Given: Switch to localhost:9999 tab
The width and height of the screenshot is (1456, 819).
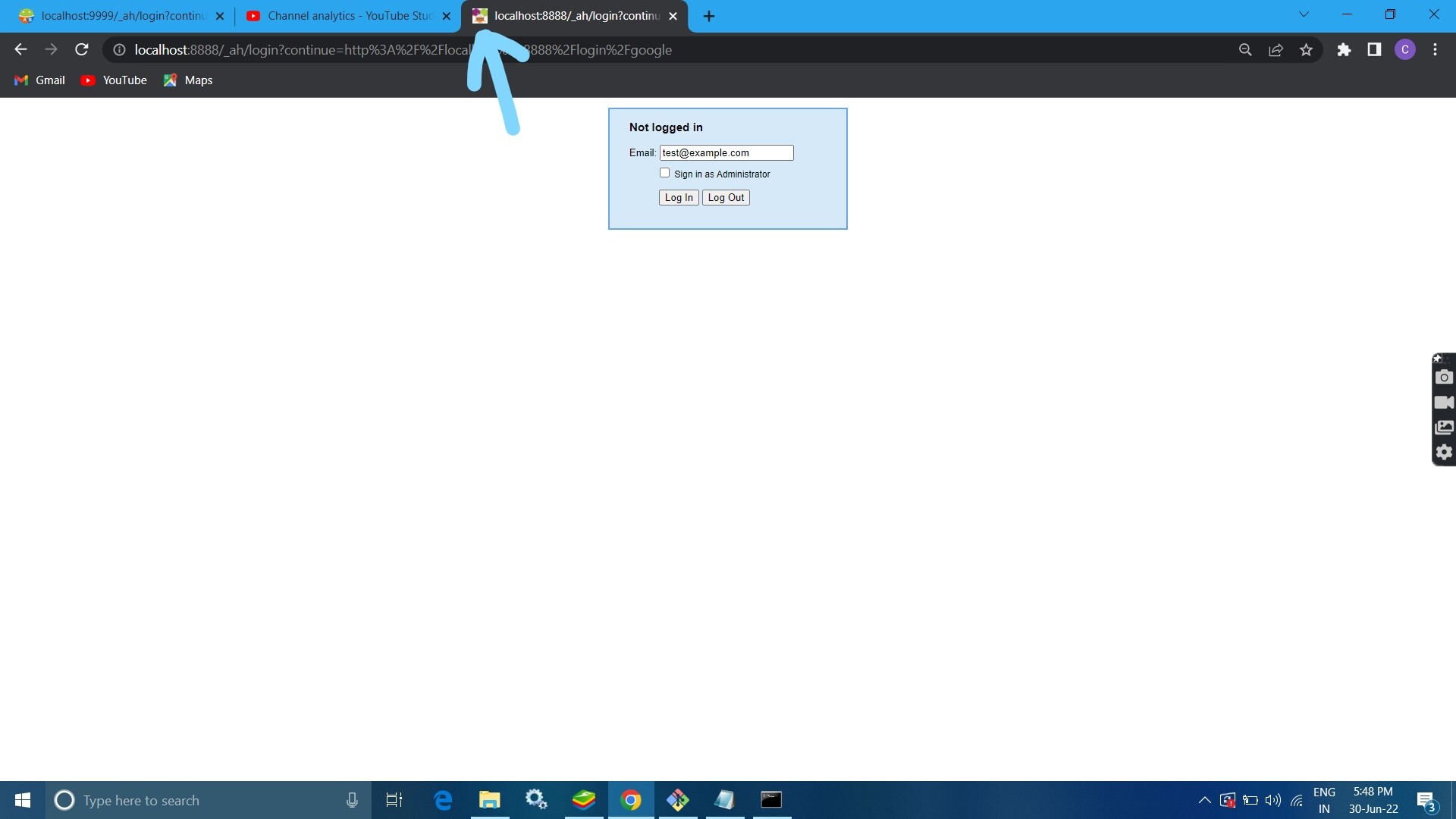Looking at the screenshot, I should click(121, 16).
